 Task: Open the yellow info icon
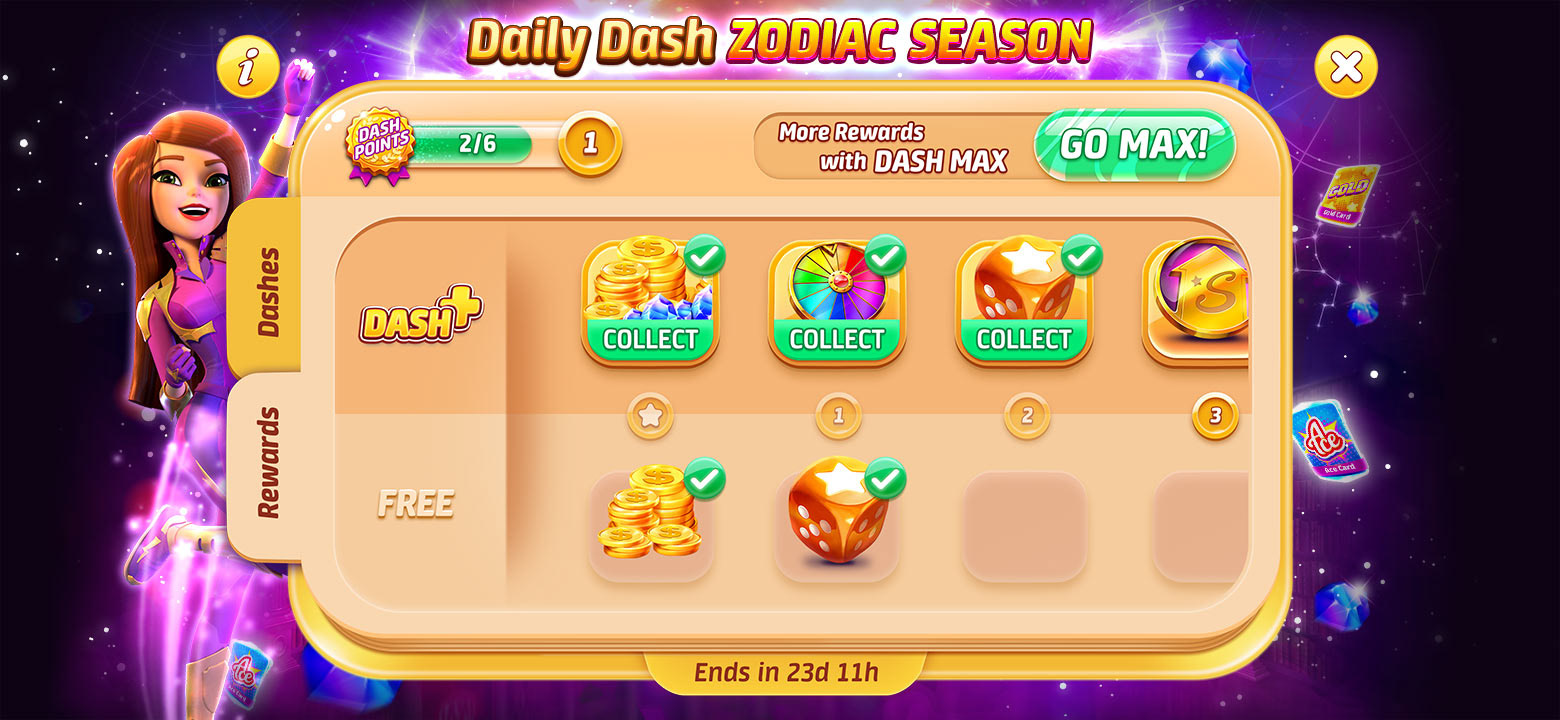tap(247, 67)
